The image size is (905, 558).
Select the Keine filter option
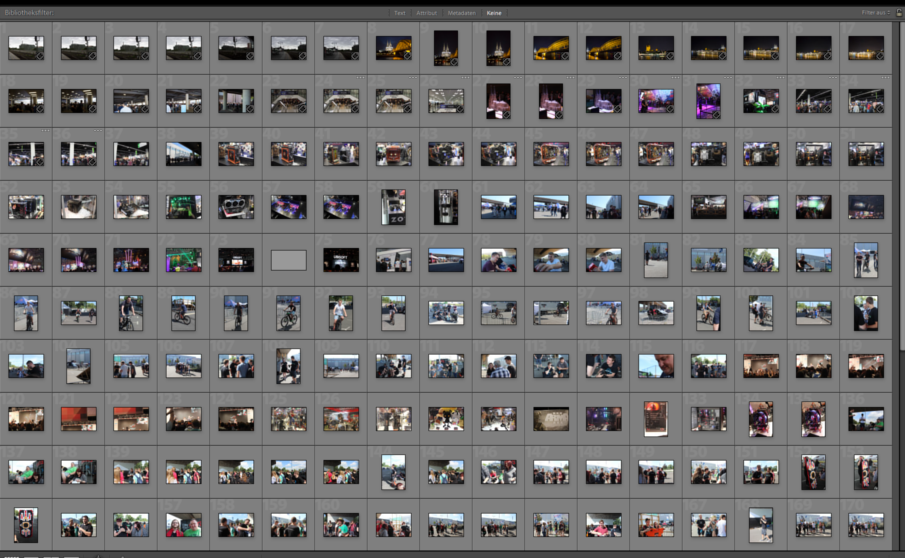click(x=494, y=13)
